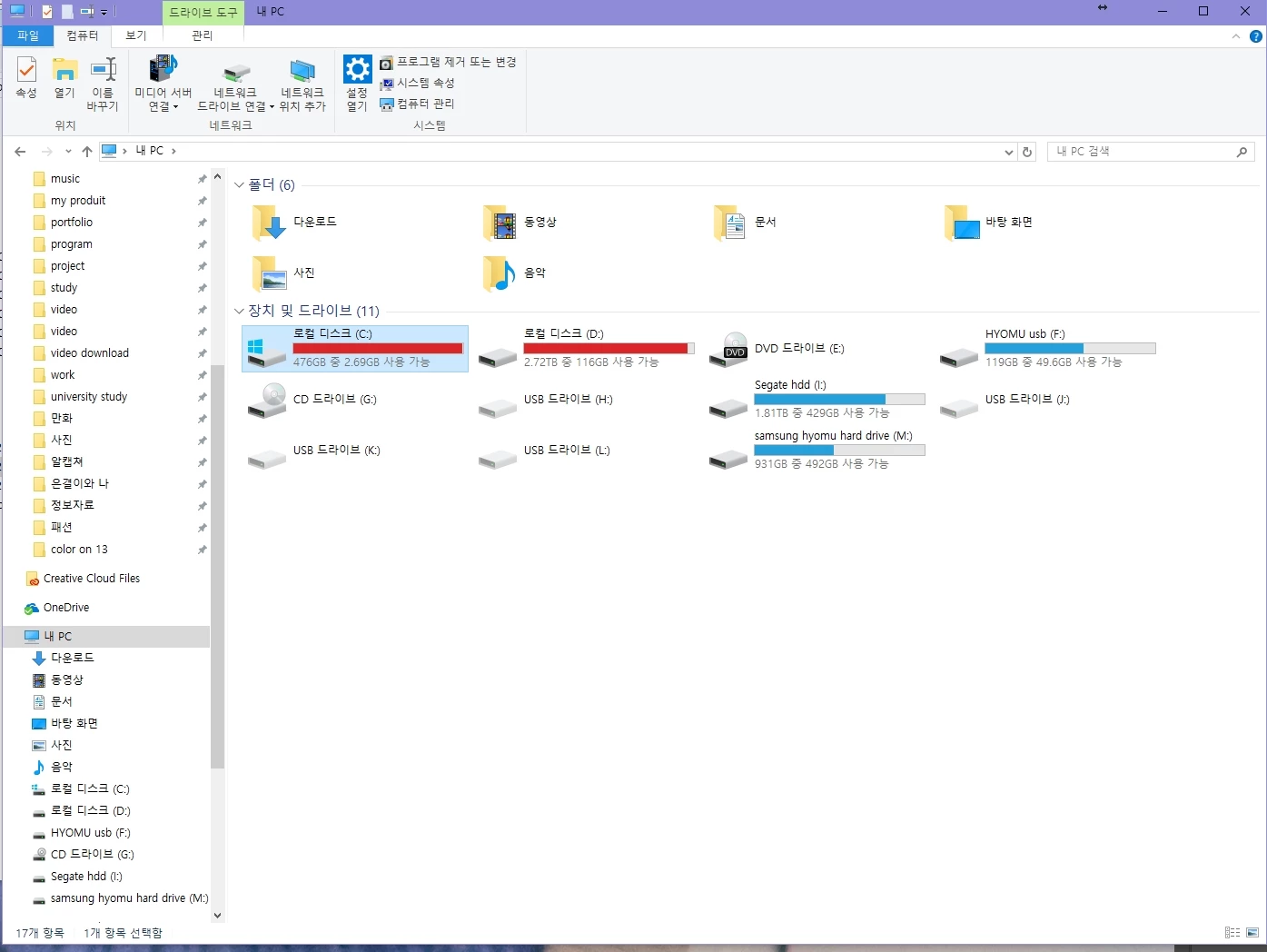Switch to details view via status bar icon

point(1232,933)
